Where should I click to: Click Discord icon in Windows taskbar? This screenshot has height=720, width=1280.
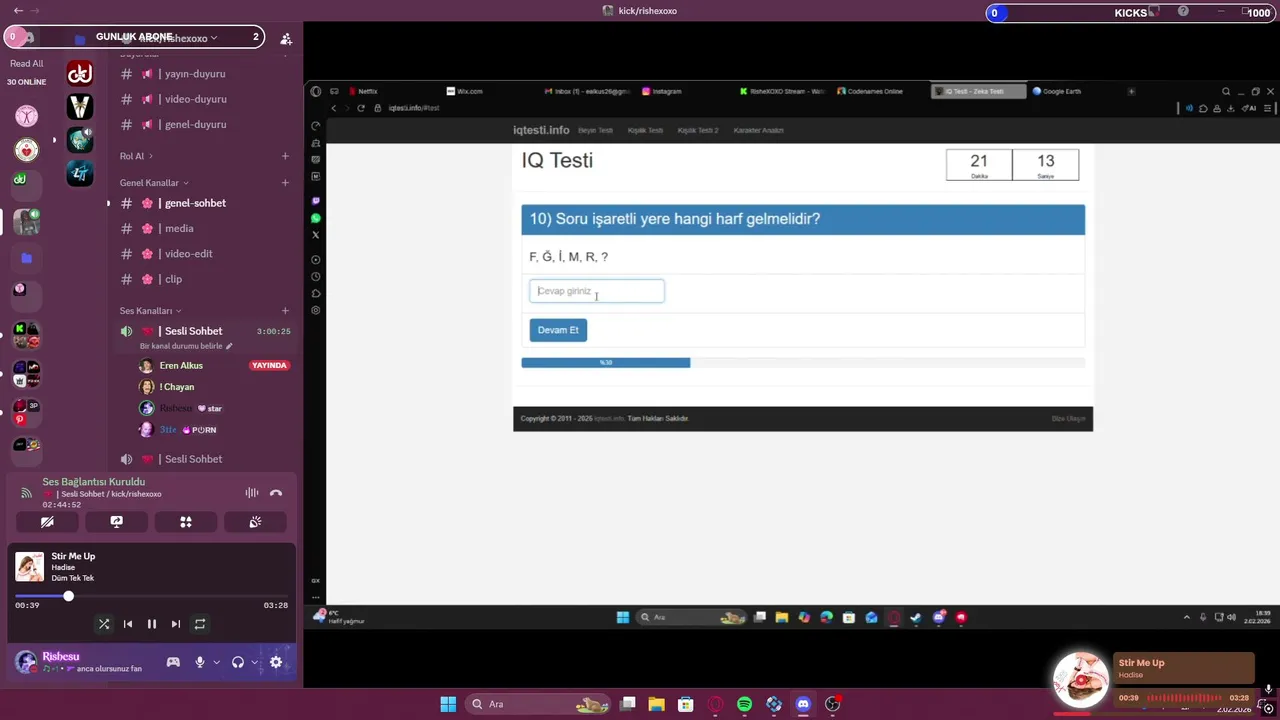(803, 704)
